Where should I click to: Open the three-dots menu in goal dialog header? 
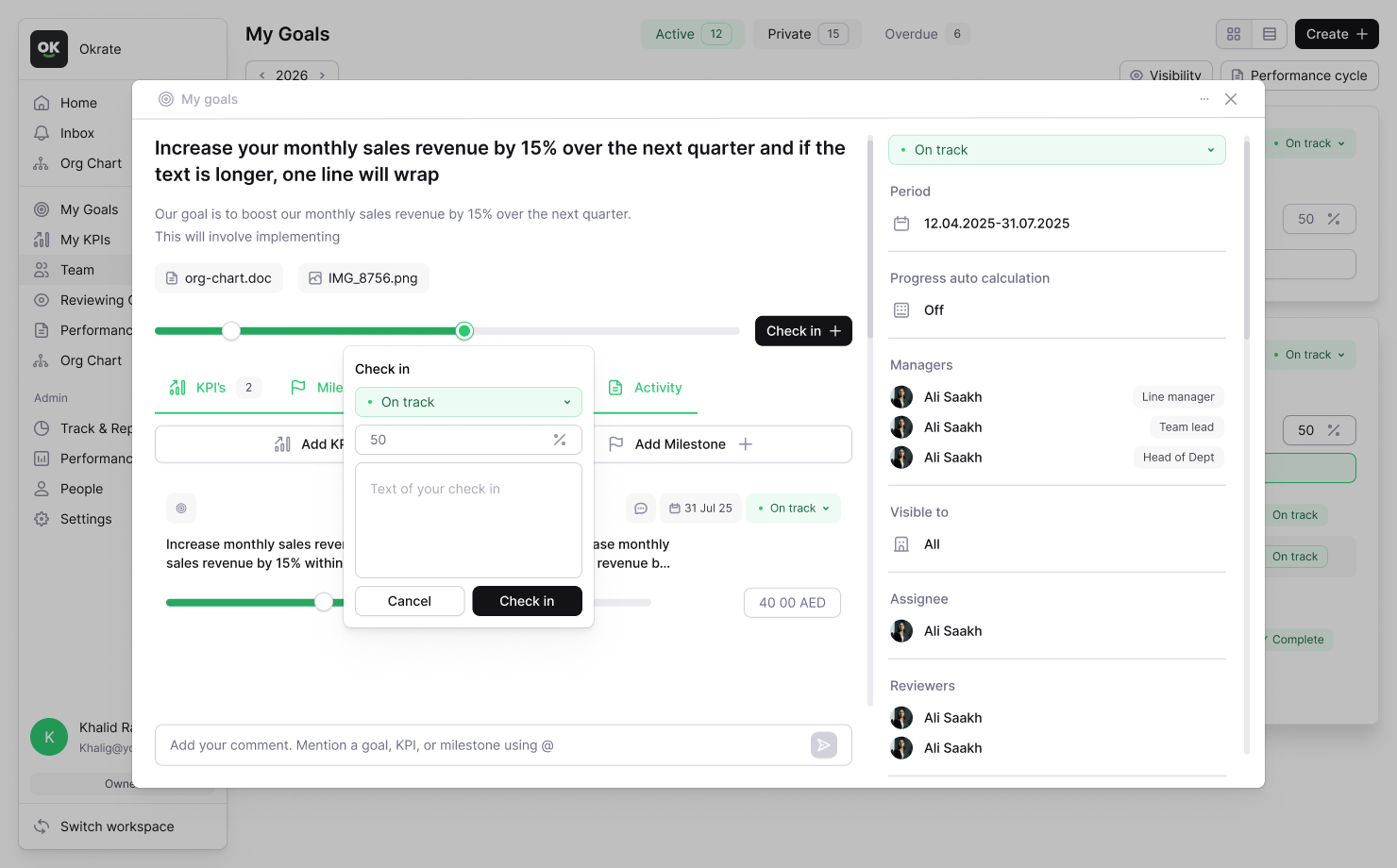(1204, 99)
